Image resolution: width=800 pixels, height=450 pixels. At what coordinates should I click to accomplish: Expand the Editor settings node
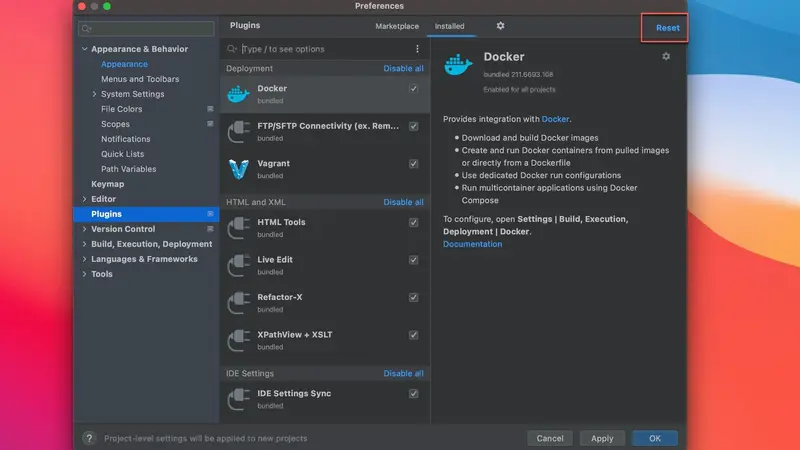pos(84,199)
